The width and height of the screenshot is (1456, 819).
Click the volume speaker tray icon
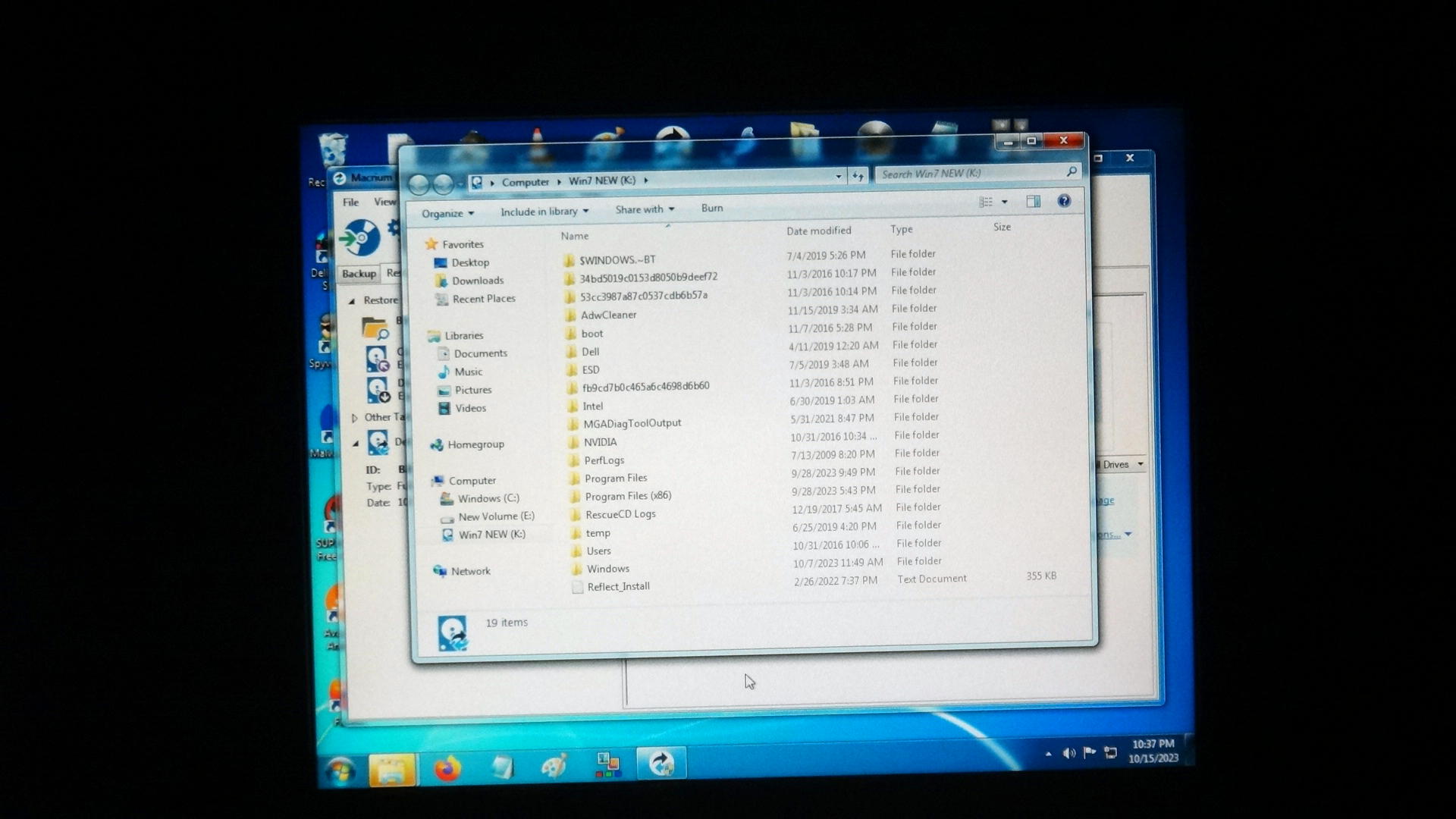[x=1069, y=753]
